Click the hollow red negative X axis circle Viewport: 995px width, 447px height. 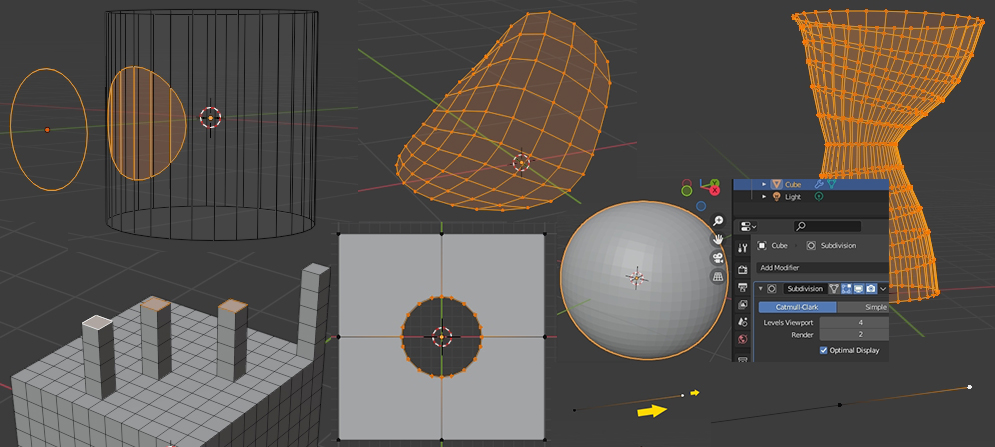click(687, 183)
